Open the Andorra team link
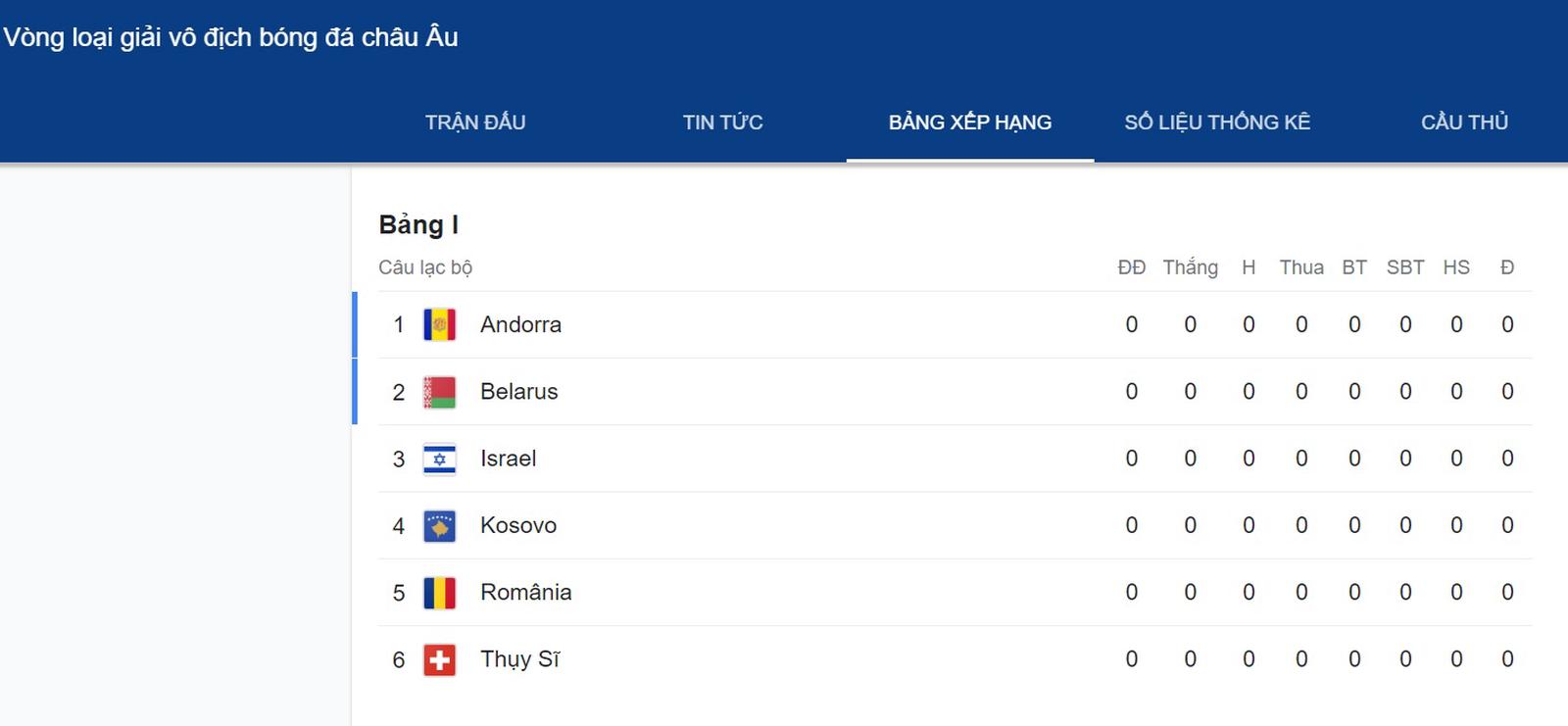The image size is (1568, 726). [x=520, y=324]
